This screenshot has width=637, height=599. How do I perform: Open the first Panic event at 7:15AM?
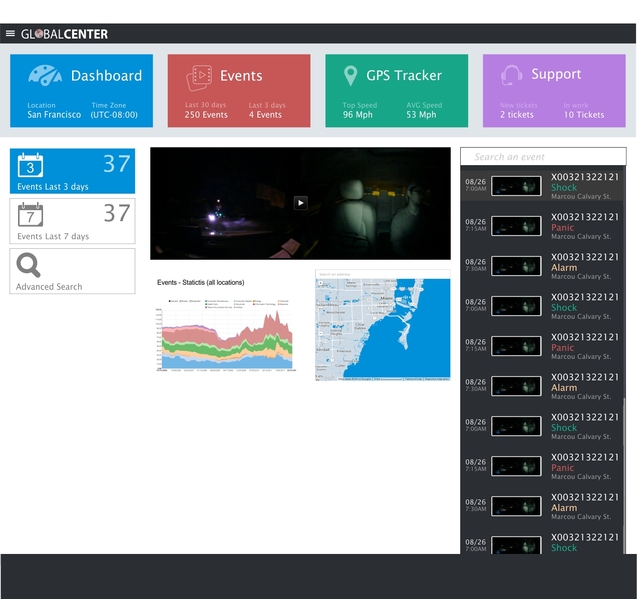542,226
